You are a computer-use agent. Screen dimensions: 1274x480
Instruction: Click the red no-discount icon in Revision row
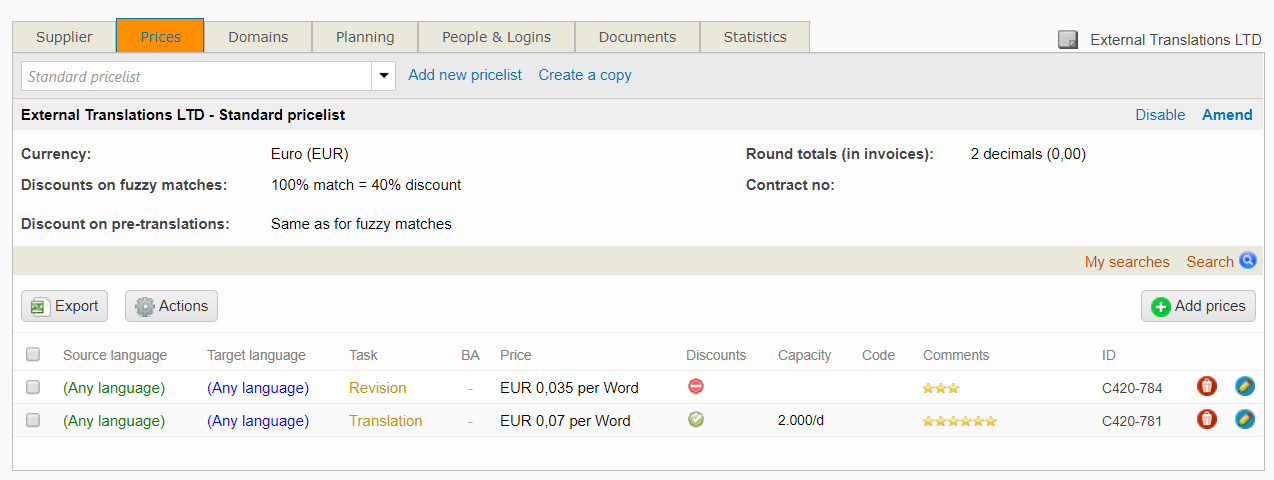click(696, 387)
